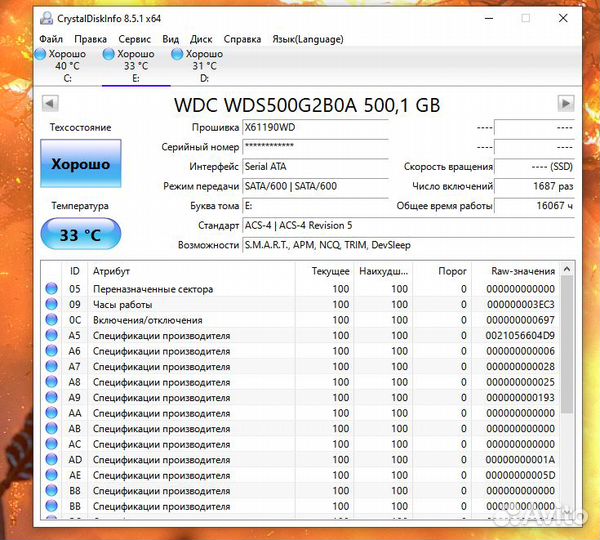This screenshot has height=540, width=600.
Task: Select the Переназначенные сектора row
Action: [x=300, y=289]
